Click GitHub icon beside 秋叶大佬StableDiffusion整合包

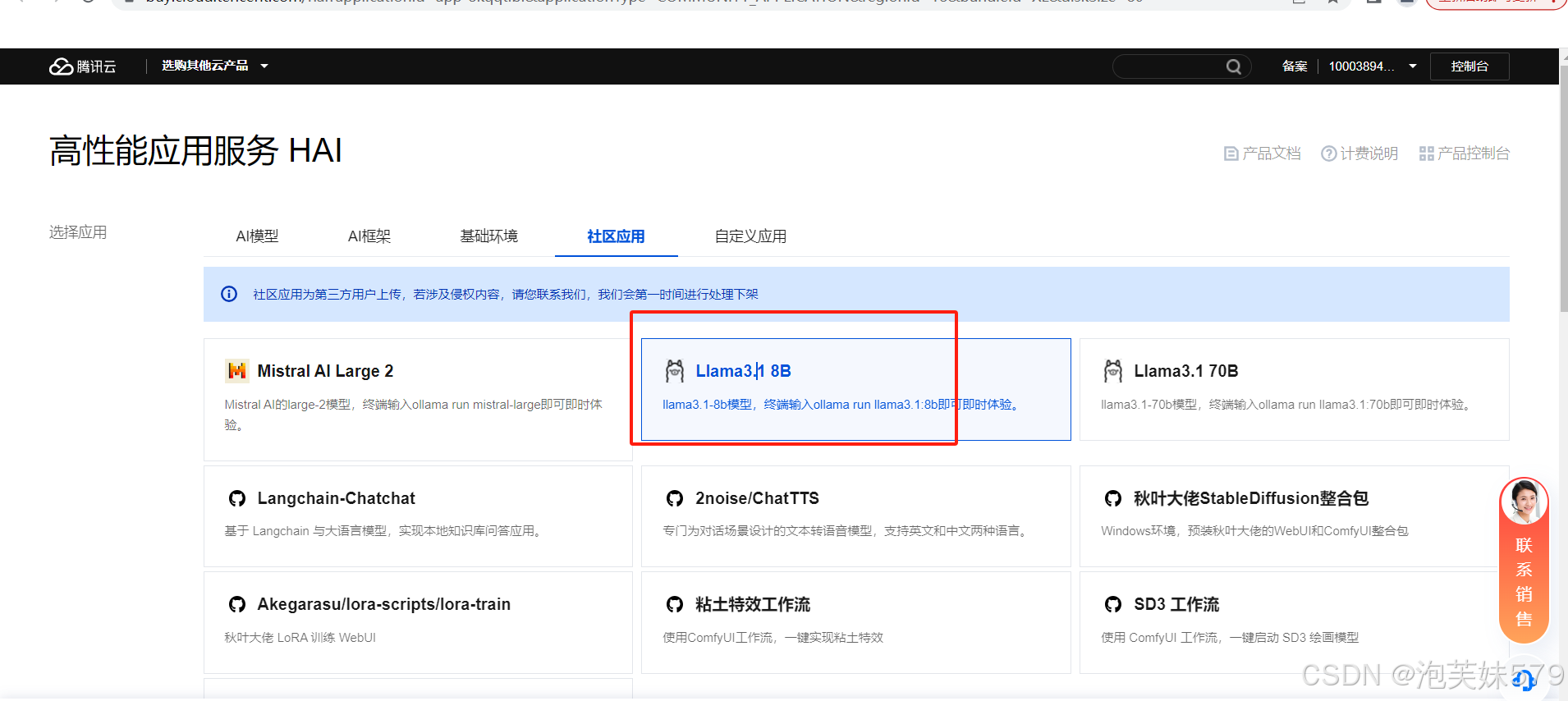[x=1113, y=498]
